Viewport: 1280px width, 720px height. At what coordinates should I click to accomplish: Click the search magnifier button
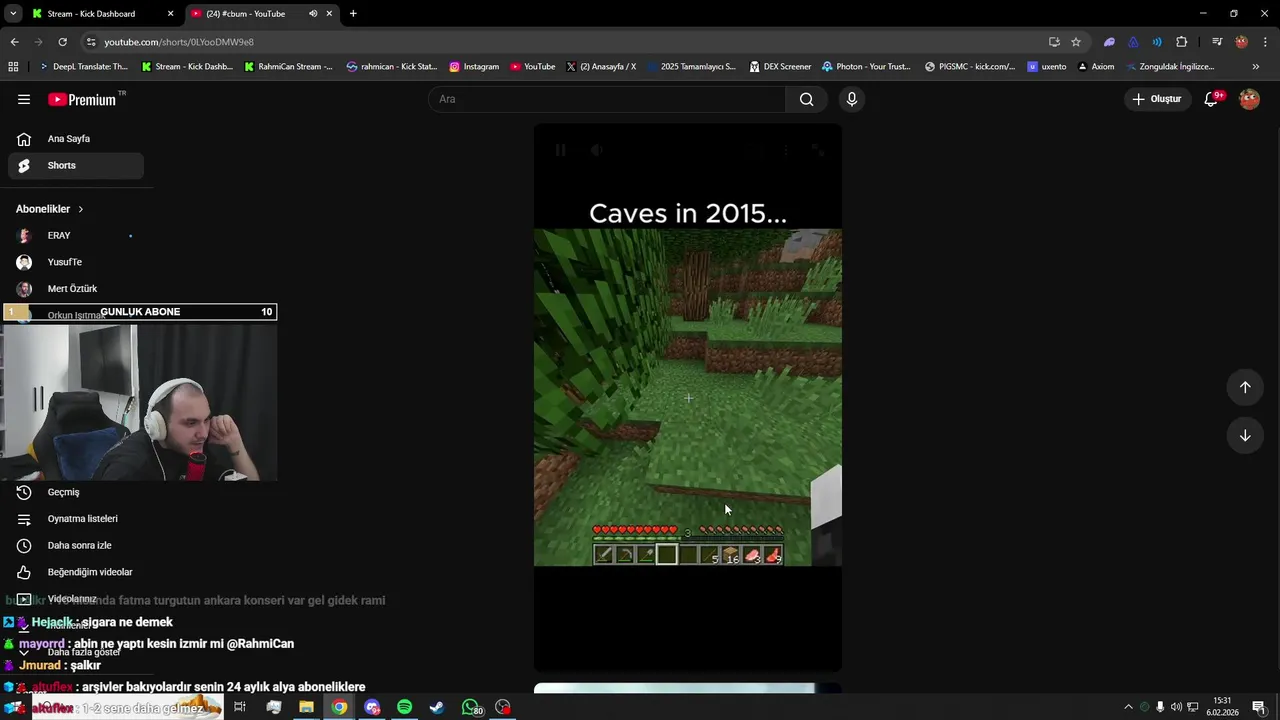[x=806, y=99]
